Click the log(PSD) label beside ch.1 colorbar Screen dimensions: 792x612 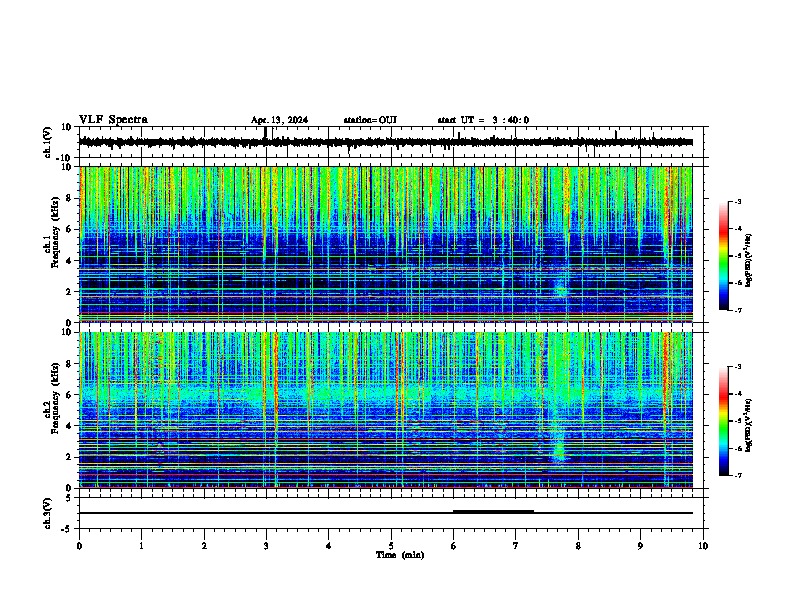coord(748,261)
